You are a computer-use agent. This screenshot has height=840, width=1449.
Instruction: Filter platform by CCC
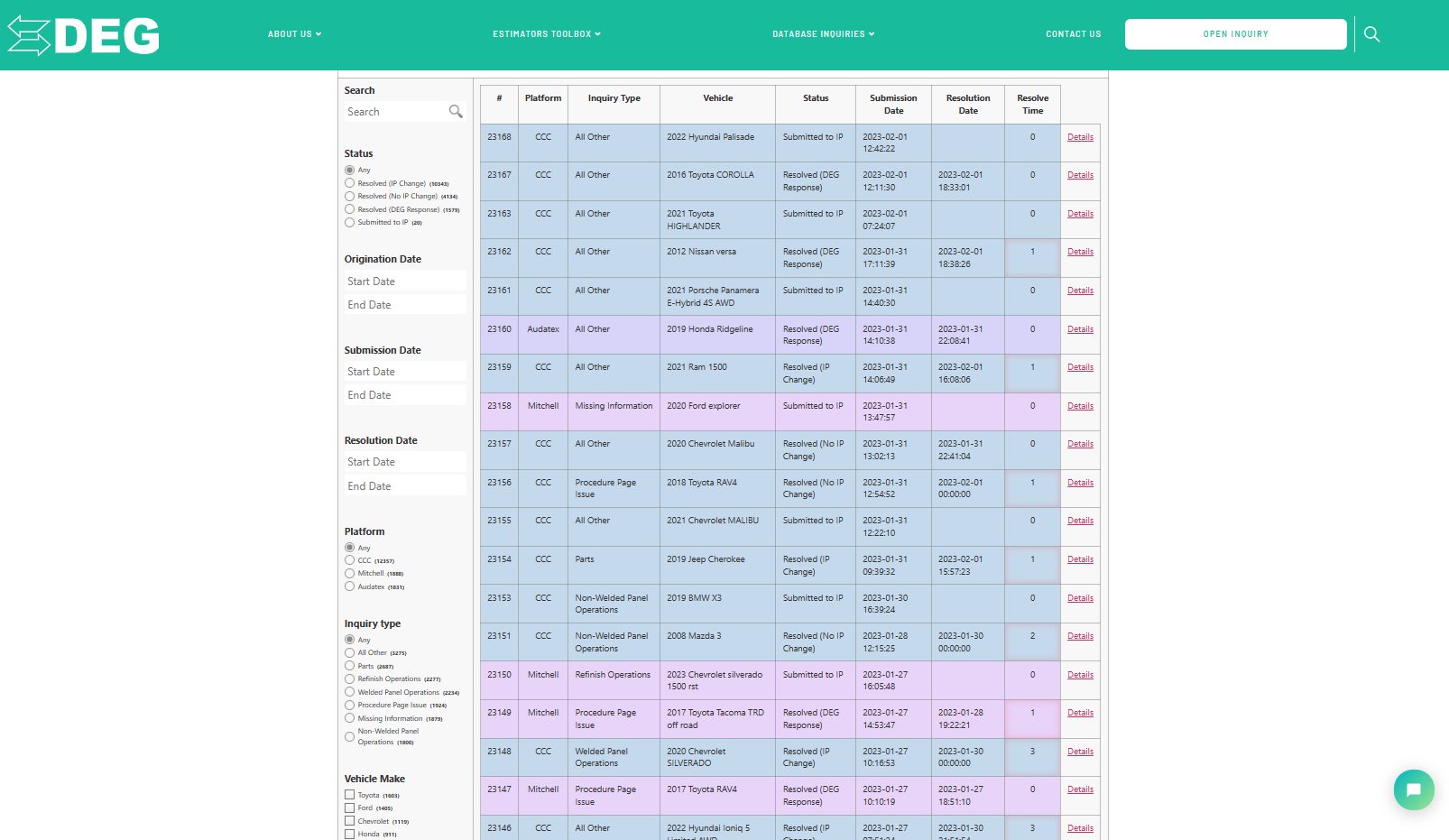pyautogui.click(x=349, y=560)
